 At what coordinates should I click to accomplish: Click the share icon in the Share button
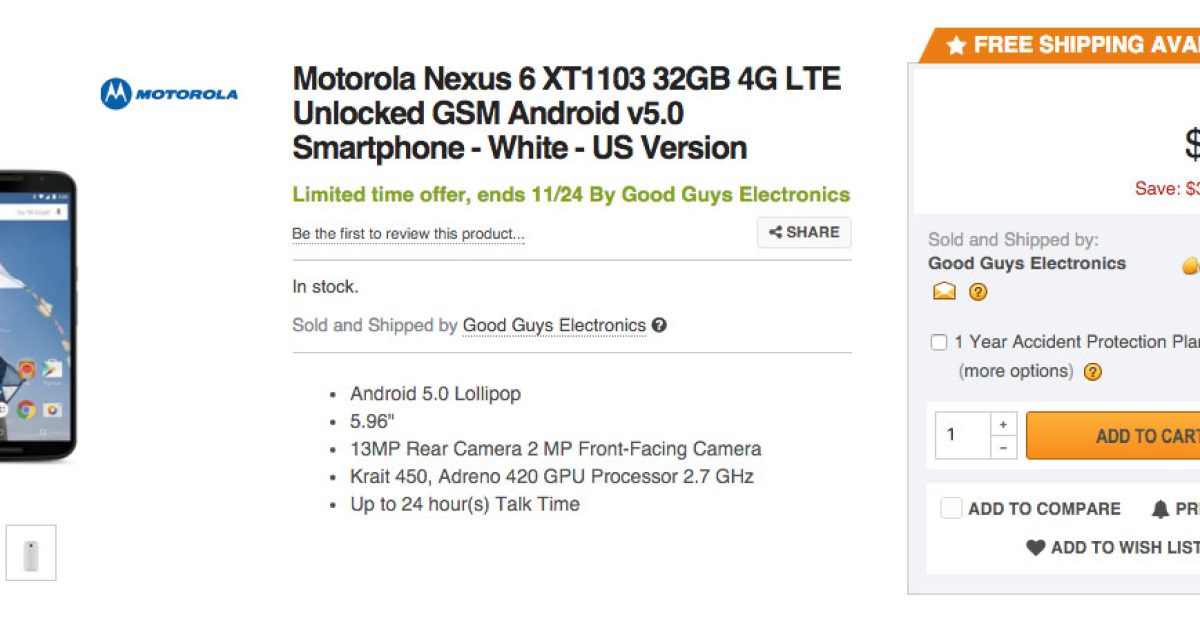tap(775, 232)
